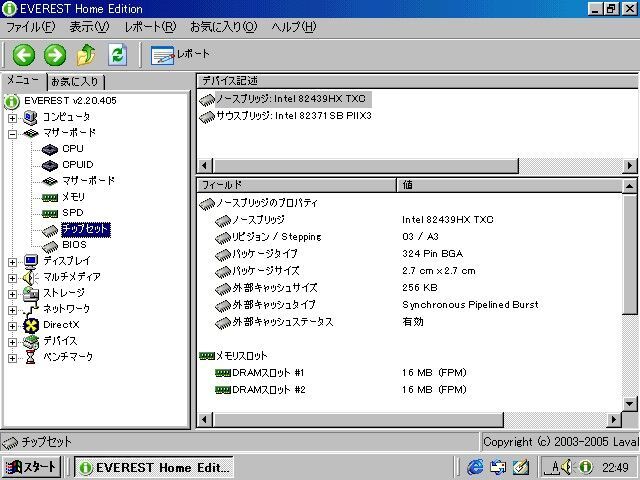The width and height of the screenshot is (640, 480).
Task: Click left arrow of field list horizontal scrollbar
Action: (205, 419)
